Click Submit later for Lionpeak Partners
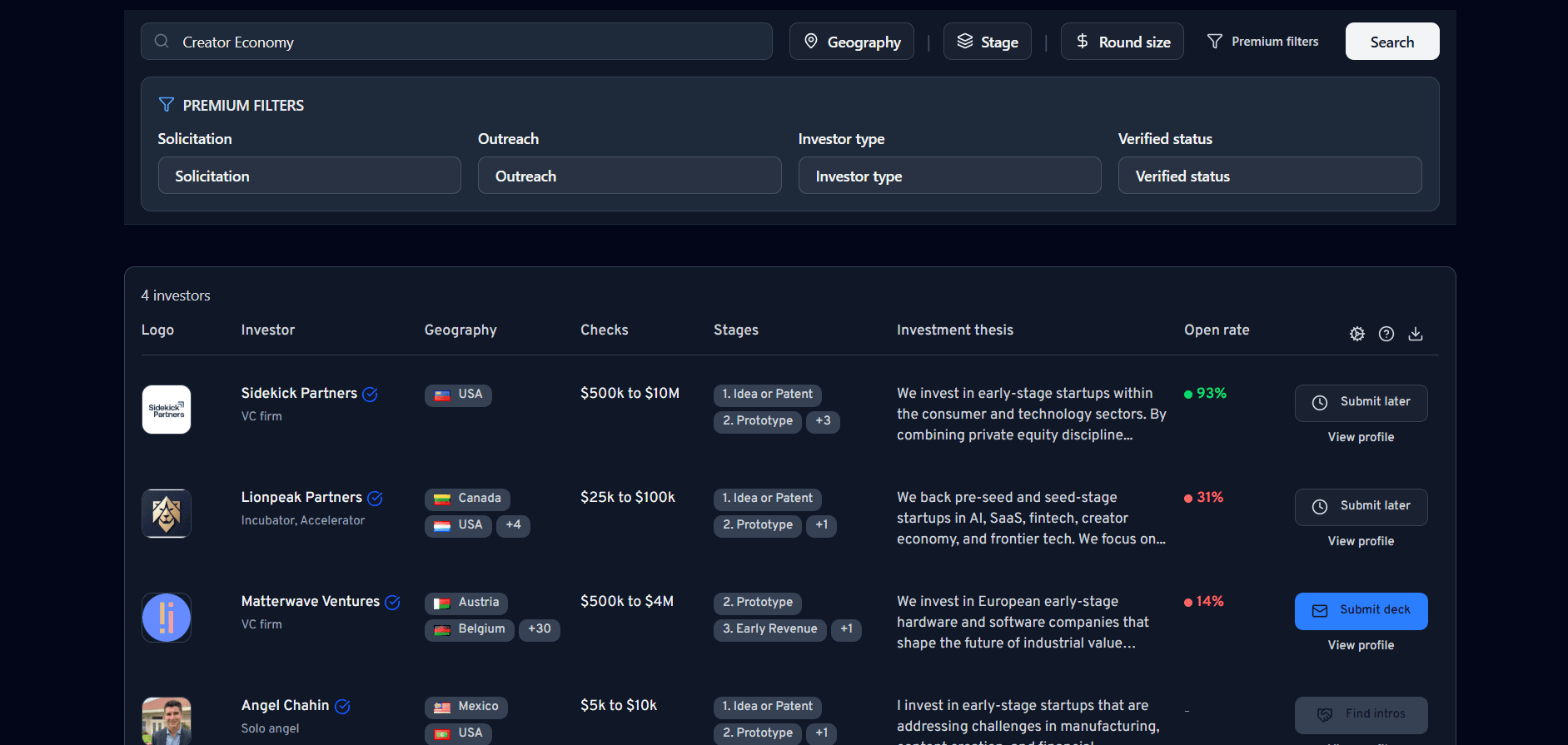Image resolution: width=1568 pixels, height=745 pixels. tap(1361, 507)
